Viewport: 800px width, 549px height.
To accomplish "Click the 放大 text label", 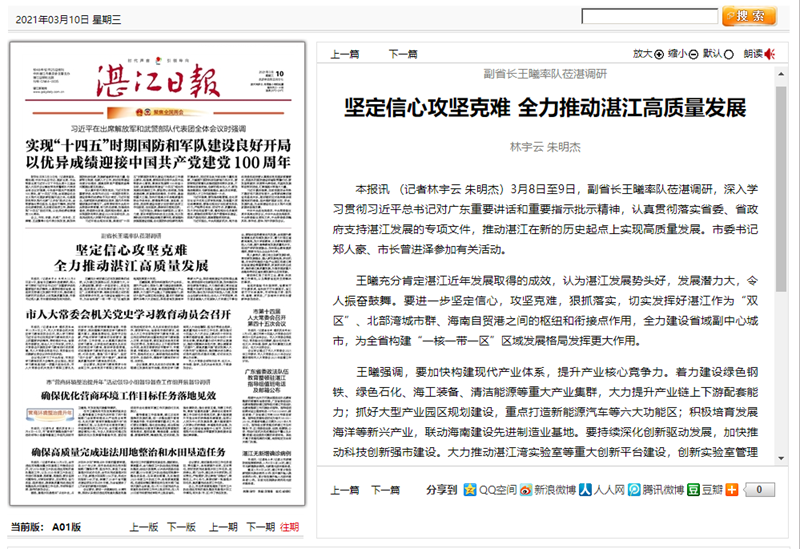I will tap(643, 54).
